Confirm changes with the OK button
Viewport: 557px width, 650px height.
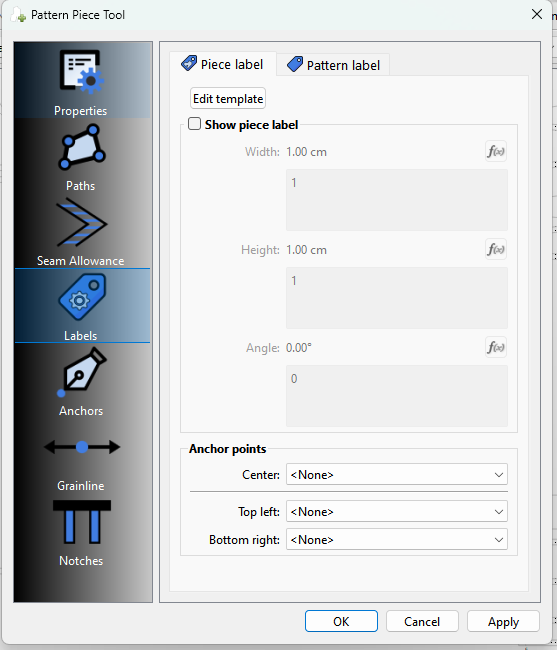(x=341, y=621)
